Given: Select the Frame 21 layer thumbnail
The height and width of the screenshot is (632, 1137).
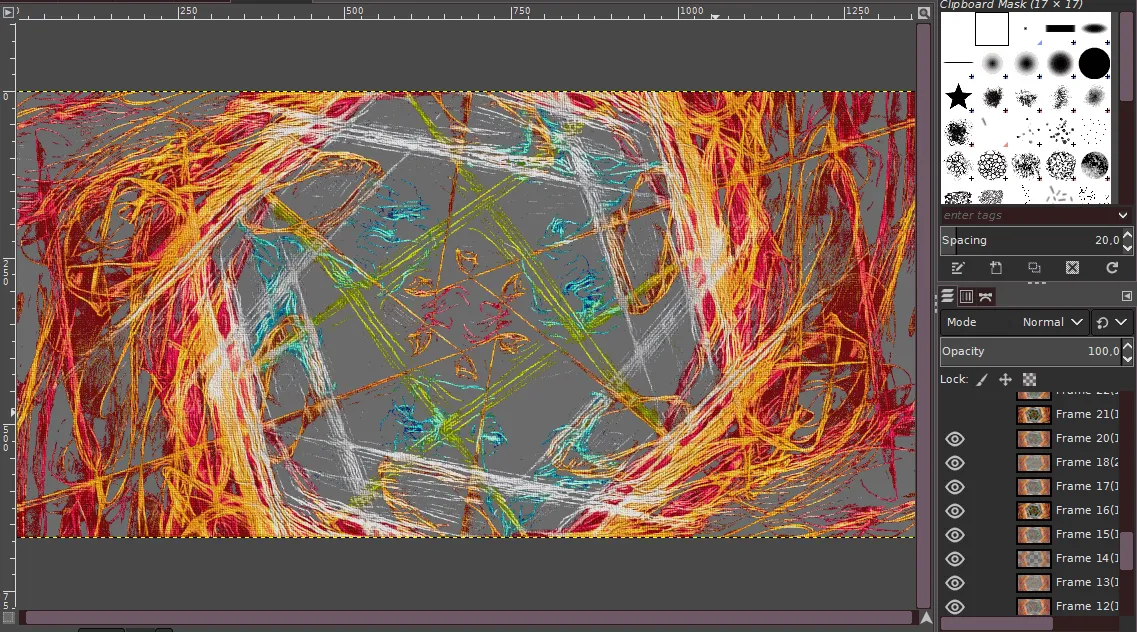Looking at the screenshot, I should point(1033,415).
